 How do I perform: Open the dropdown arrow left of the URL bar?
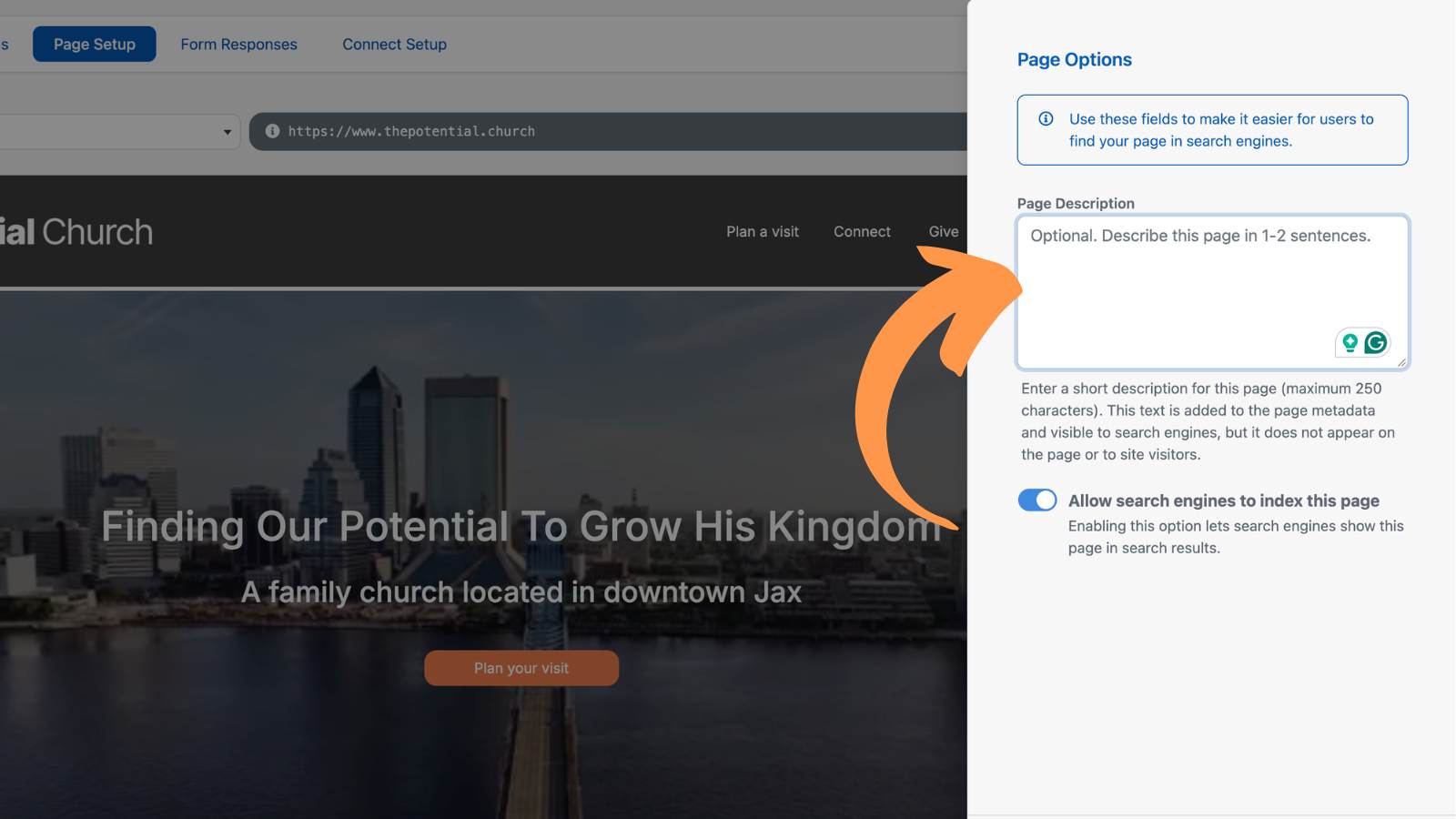pyautogui.click(x=227, y=132)
